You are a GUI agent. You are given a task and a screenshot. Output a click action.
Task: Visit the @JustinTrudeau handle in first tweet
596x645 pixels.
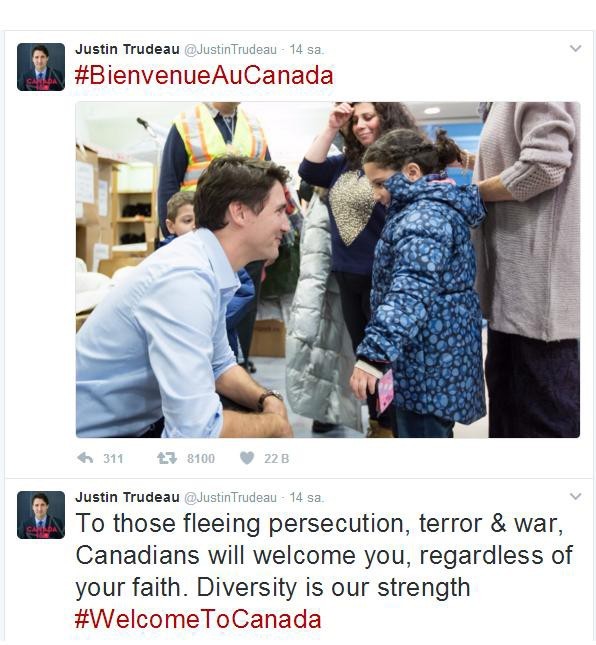click(x=230, y=50)
